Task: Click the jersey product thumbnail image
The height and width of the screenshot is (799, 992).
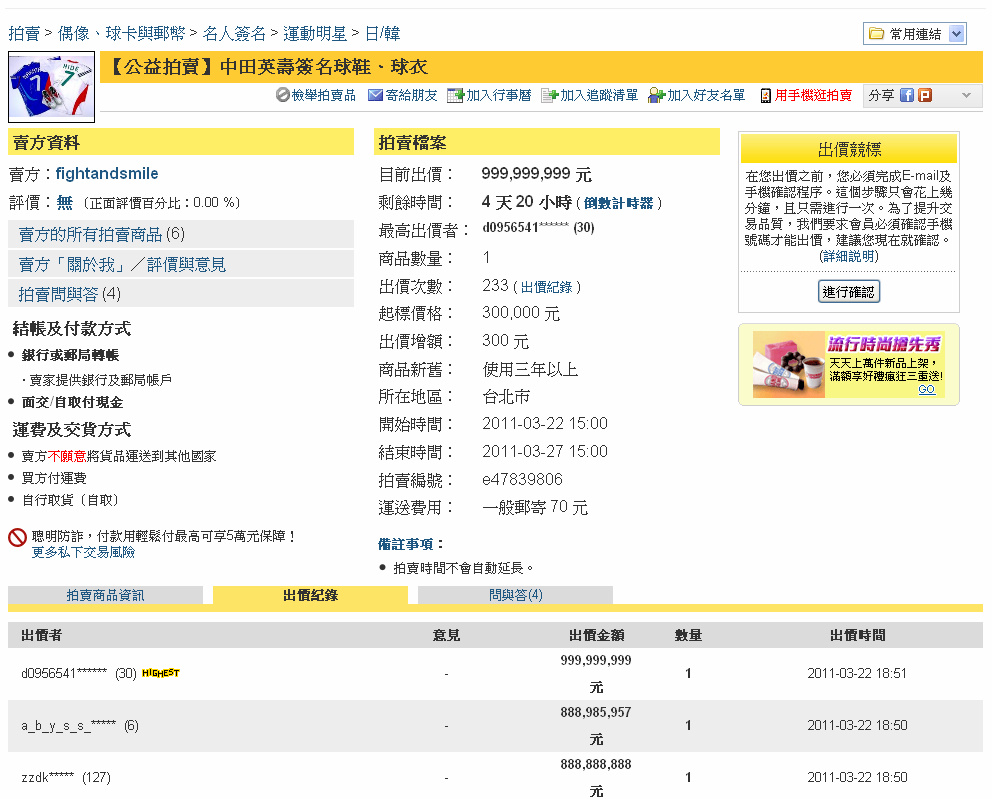Action: pyautogui.click(x=51, y=87)
